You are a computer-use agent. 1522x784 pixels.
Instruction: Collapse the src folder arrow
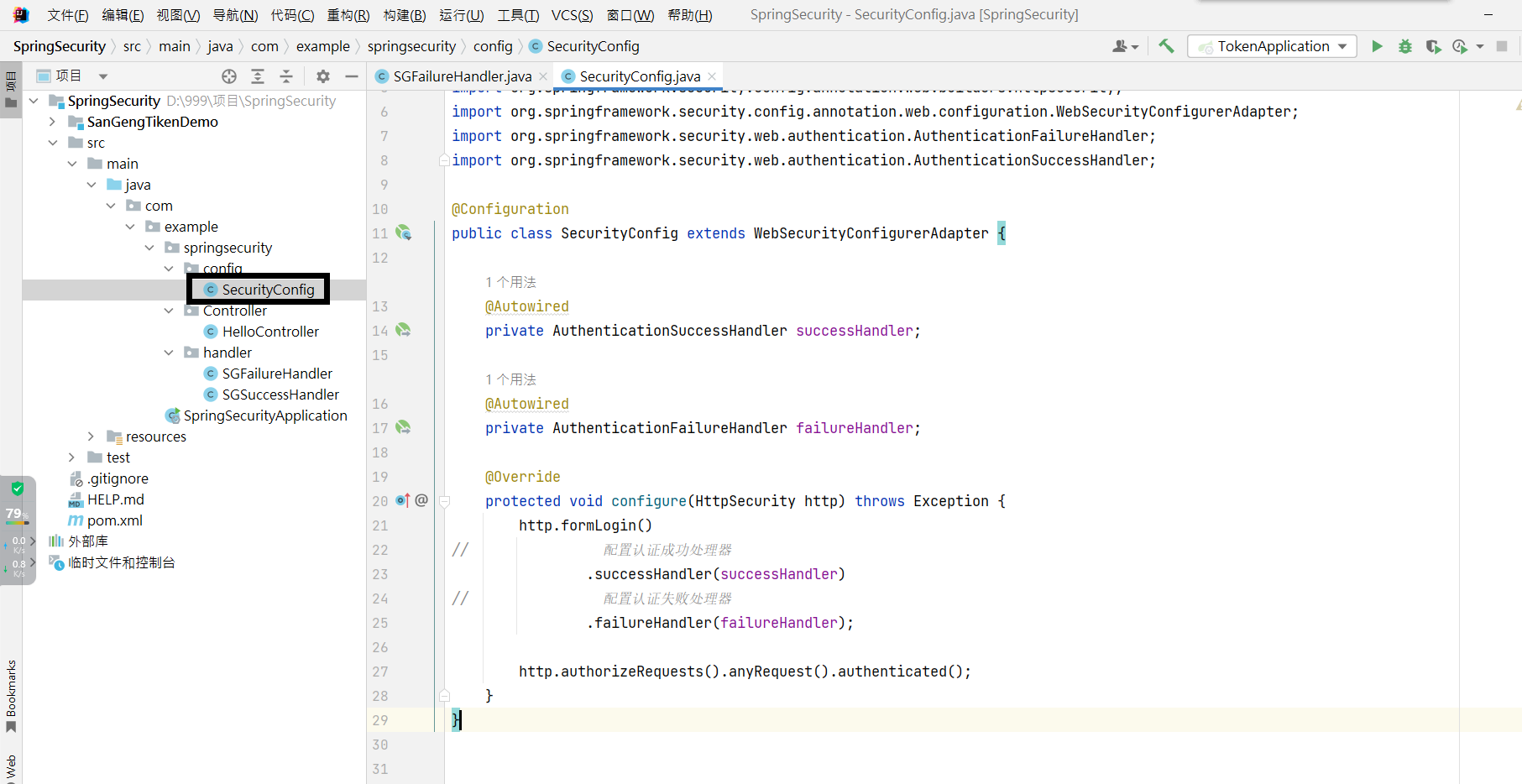(53, 143)
